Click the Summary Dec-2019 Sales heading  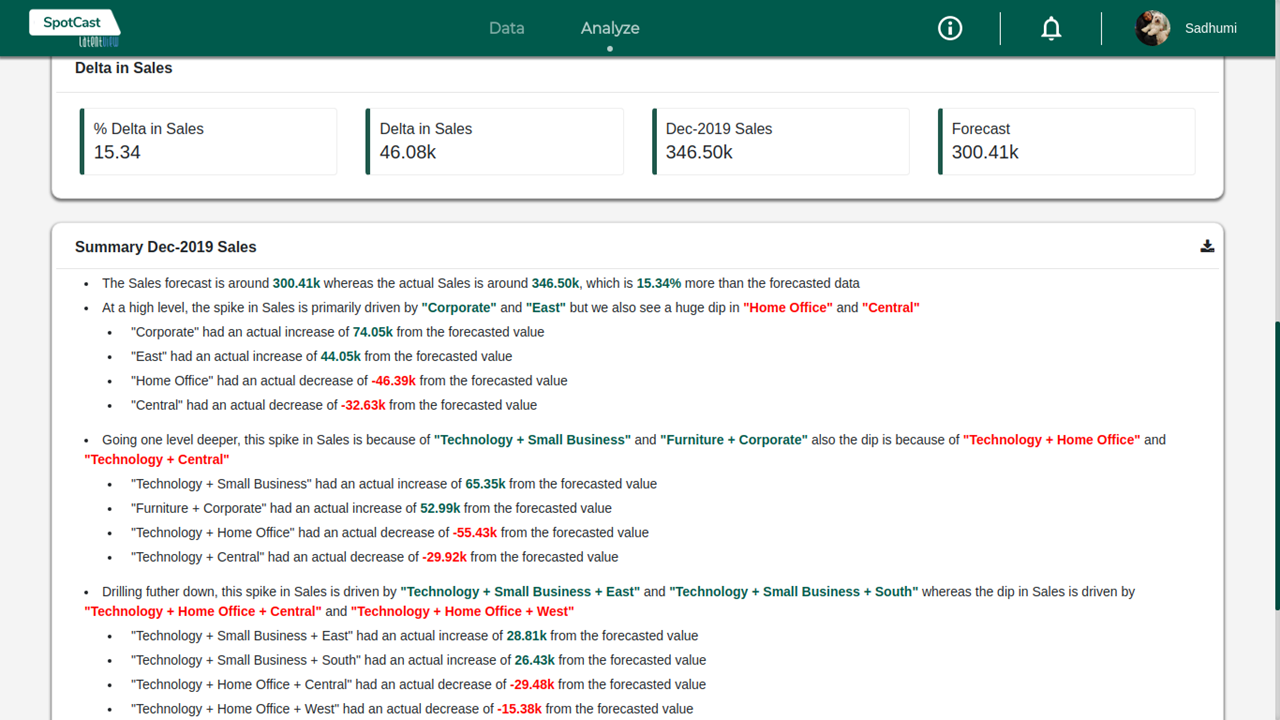(166, 247)
